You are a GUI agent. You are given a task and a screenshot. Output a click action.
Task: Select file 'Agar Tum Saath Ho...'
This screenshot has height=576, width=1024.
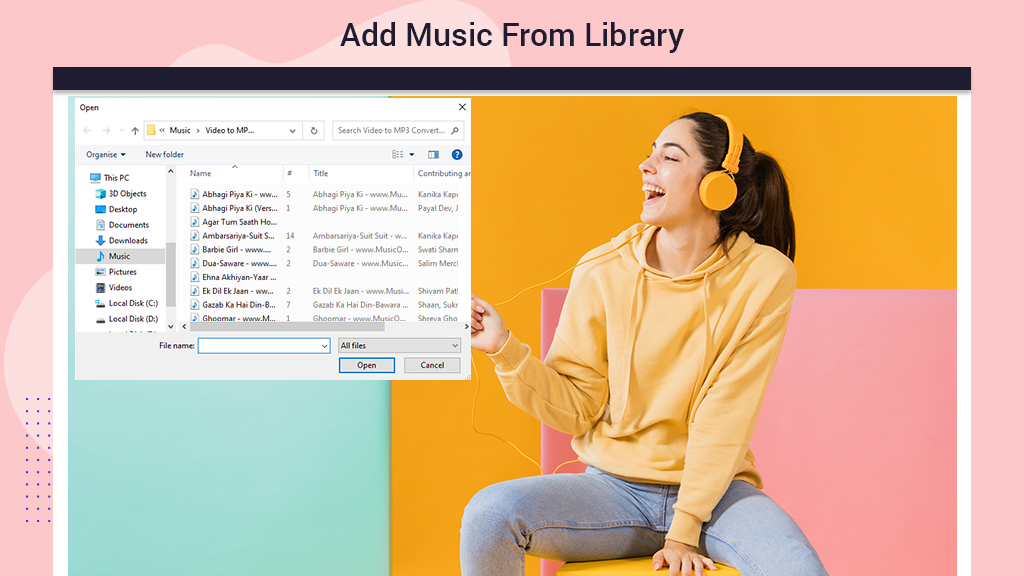240,222
